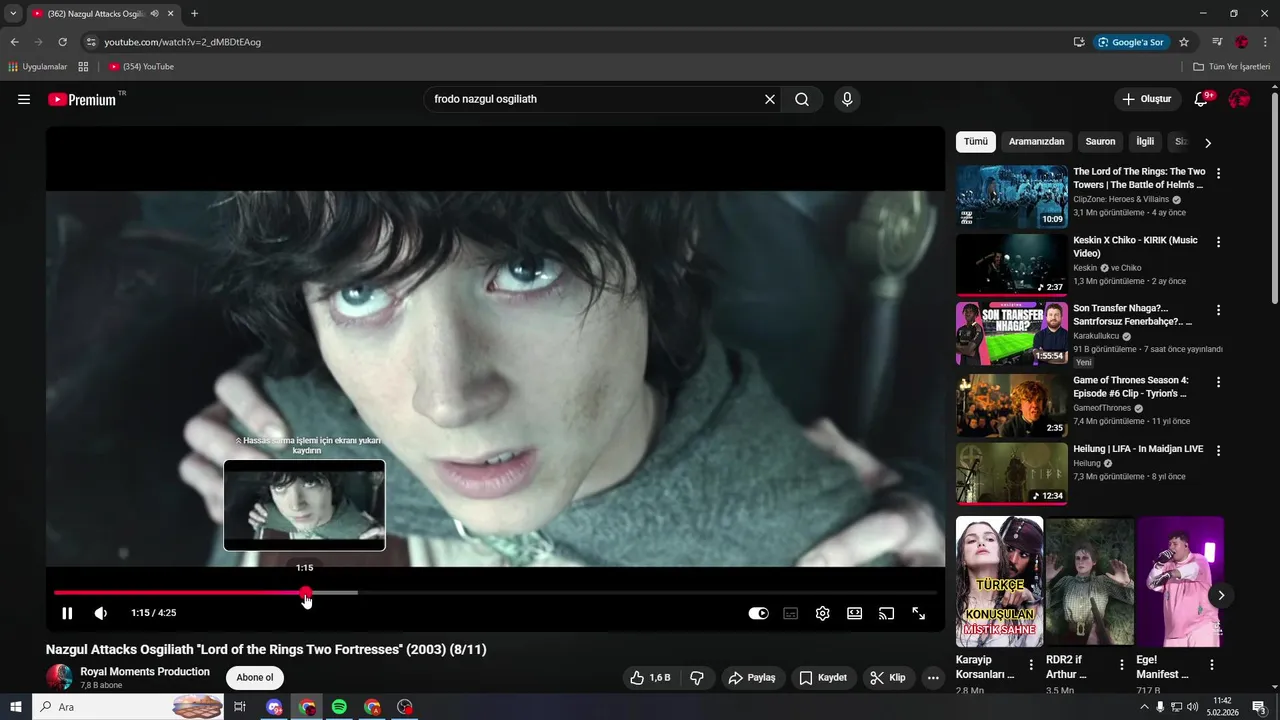Like the video (1,6 B)

click(x=650, y=678)
